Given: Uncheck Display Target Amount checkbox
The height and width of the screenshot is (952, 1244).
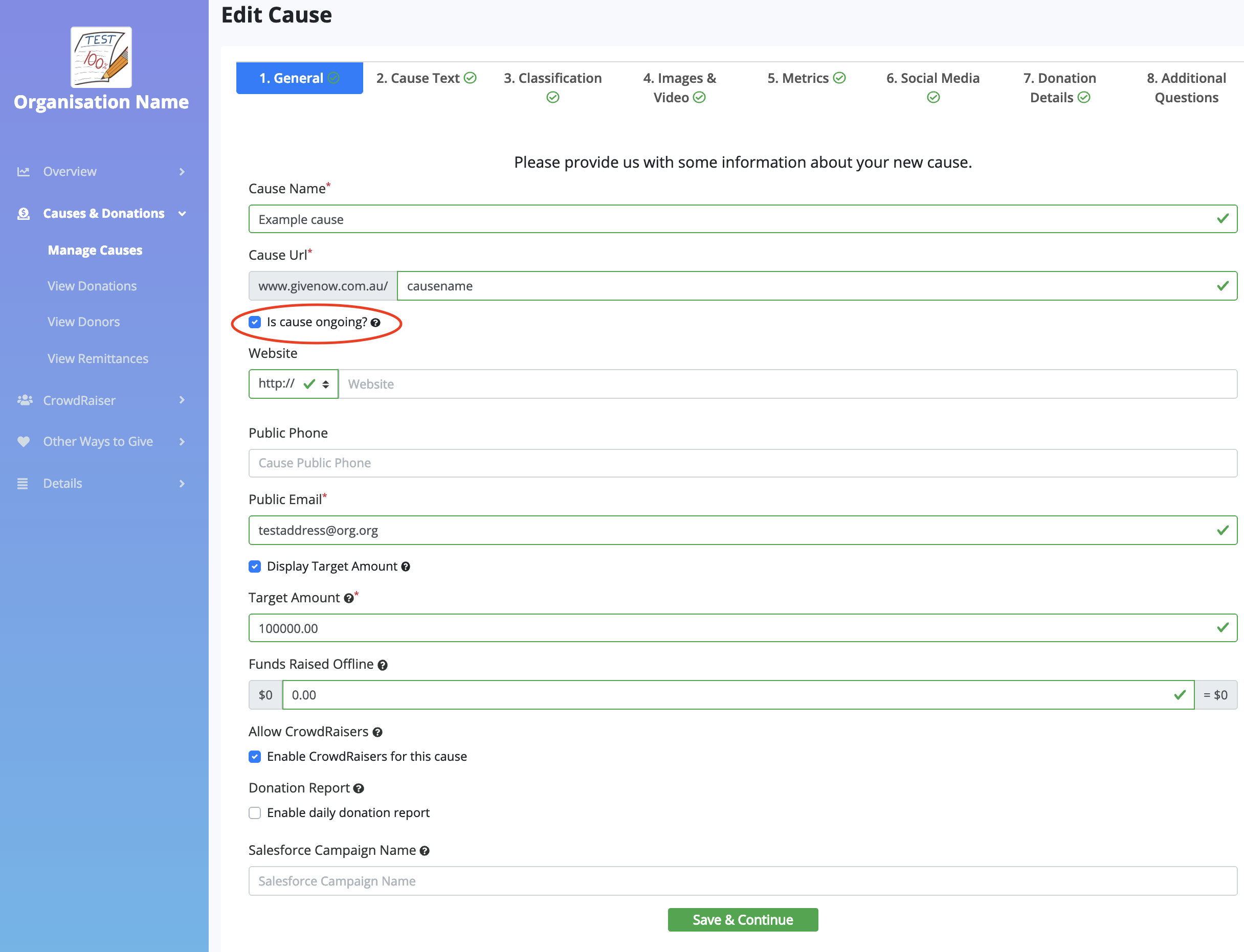Looking at the screenshot, I should point(255,566).
